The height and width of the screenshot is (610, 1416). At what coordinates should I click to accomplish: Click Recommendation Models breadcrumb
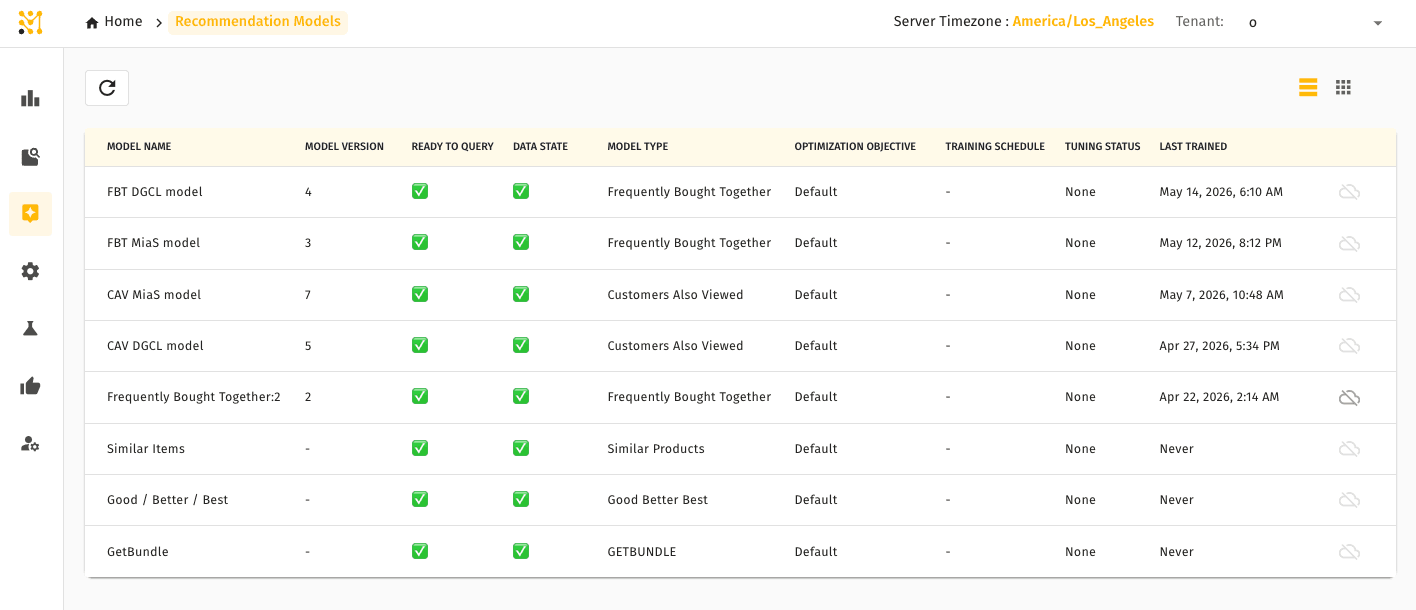click(x=258, y=22)
